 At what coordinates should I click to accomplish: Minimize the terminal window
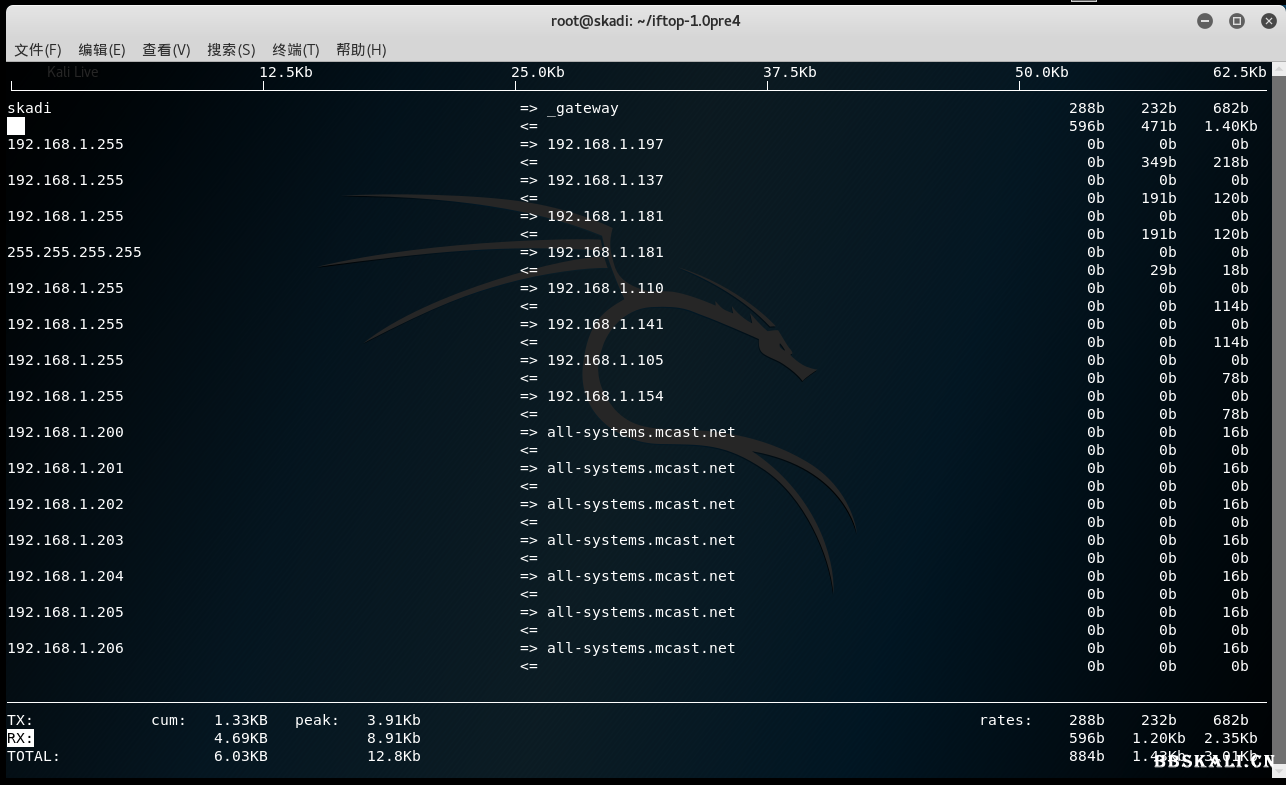pos(1205,21)
